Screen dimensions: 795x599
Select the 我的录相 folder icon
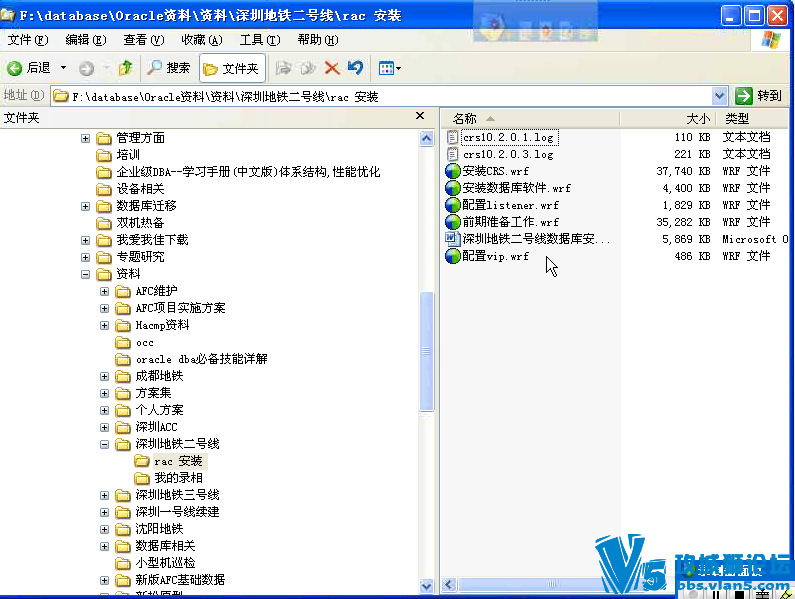142,478
